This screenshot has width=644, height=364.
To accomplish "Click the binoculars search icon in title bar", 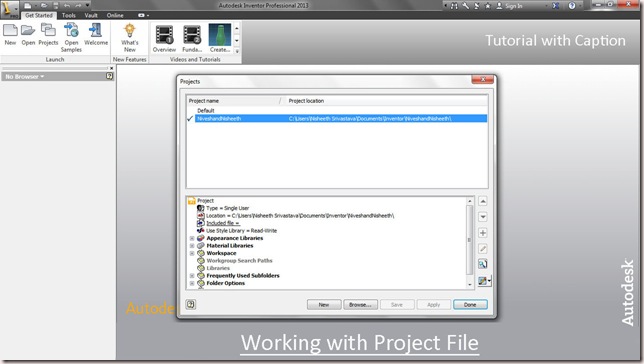I will (454, 6).
